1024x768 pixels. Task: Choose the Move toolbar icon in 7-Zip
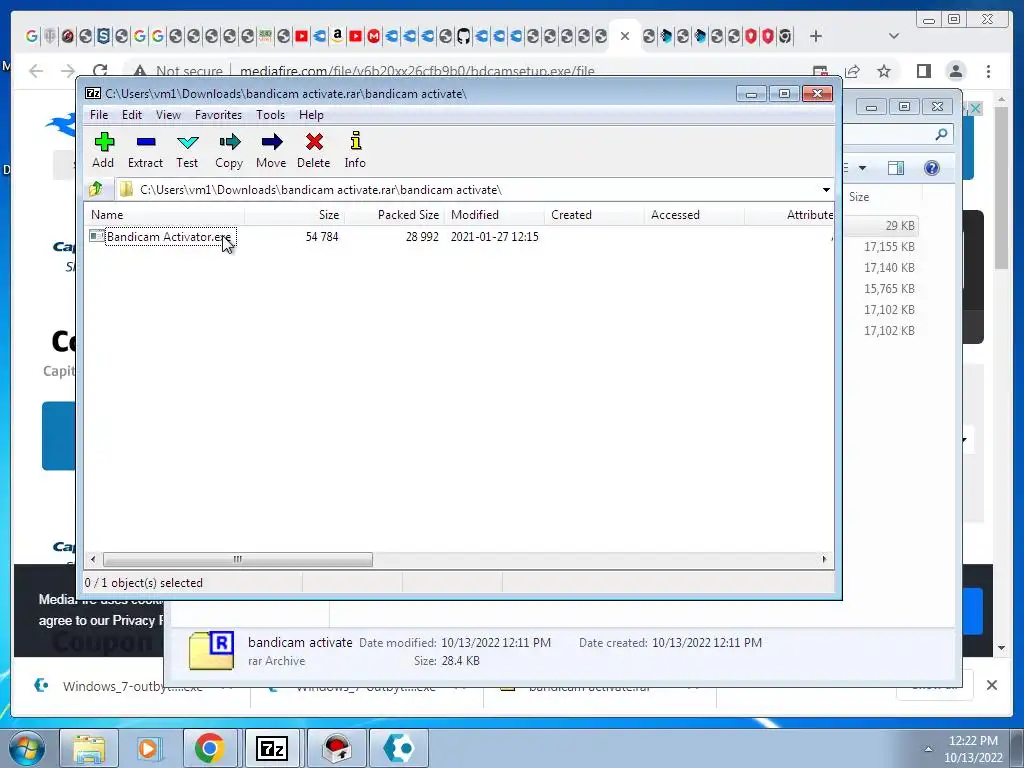click(271, 150)
